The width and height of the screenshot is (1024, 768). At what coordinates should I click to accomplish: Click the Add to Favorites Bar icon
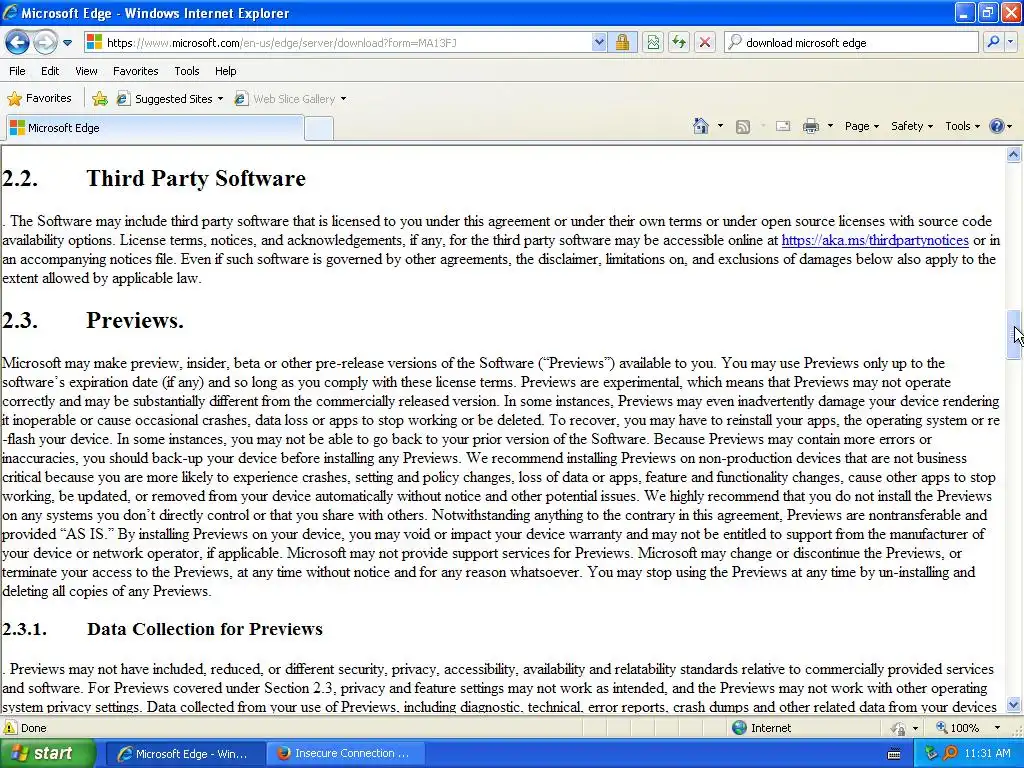100,99
